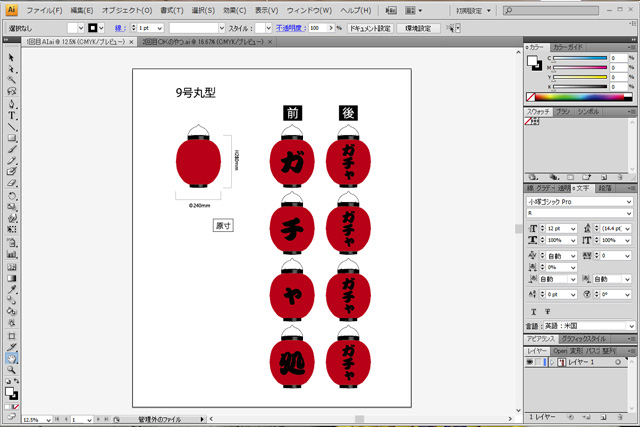Click new swatch icon in Swatches panel
The image size is (640, 427).
604,177
